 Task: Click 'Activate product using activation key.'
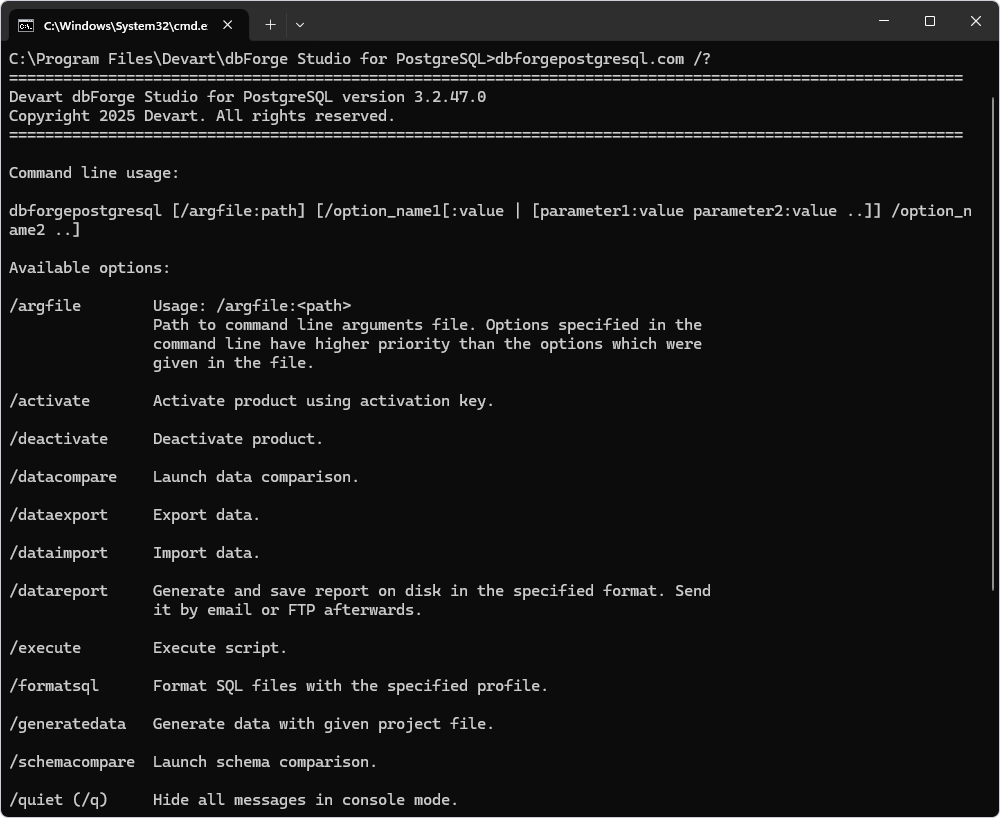coord(323,401)
